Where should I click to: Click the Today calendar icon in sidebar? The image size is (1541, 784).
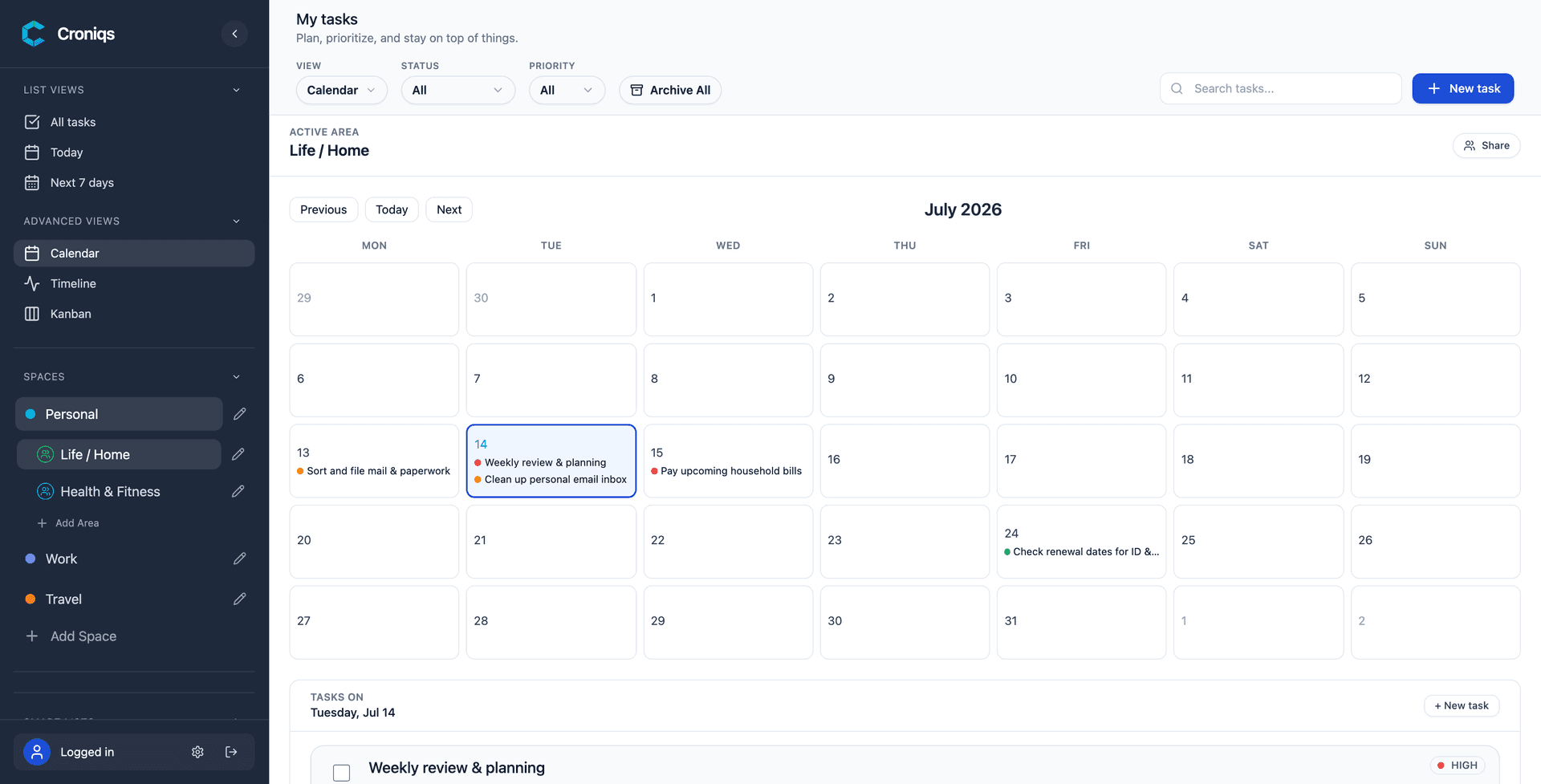32,152
